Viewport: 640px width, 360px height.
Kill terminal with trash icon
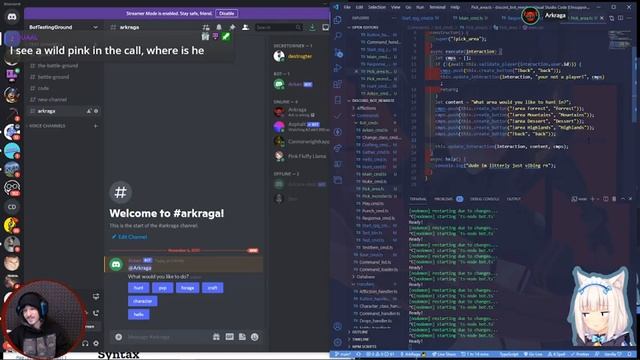click(614, 199)
